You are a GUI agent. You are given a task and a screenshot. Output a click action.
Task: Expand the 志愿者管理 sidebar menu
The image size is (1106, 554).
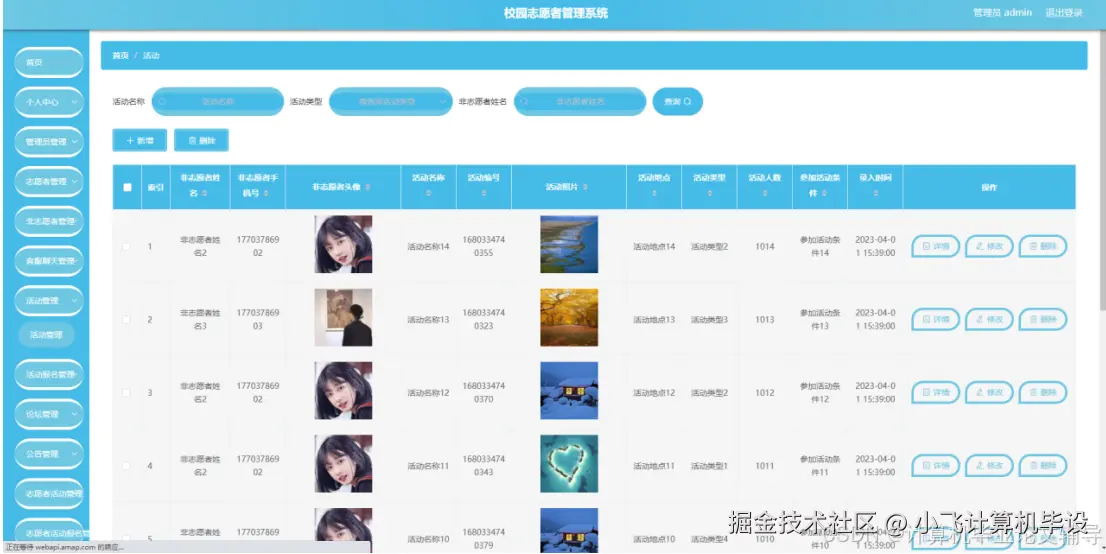(49, 181)
